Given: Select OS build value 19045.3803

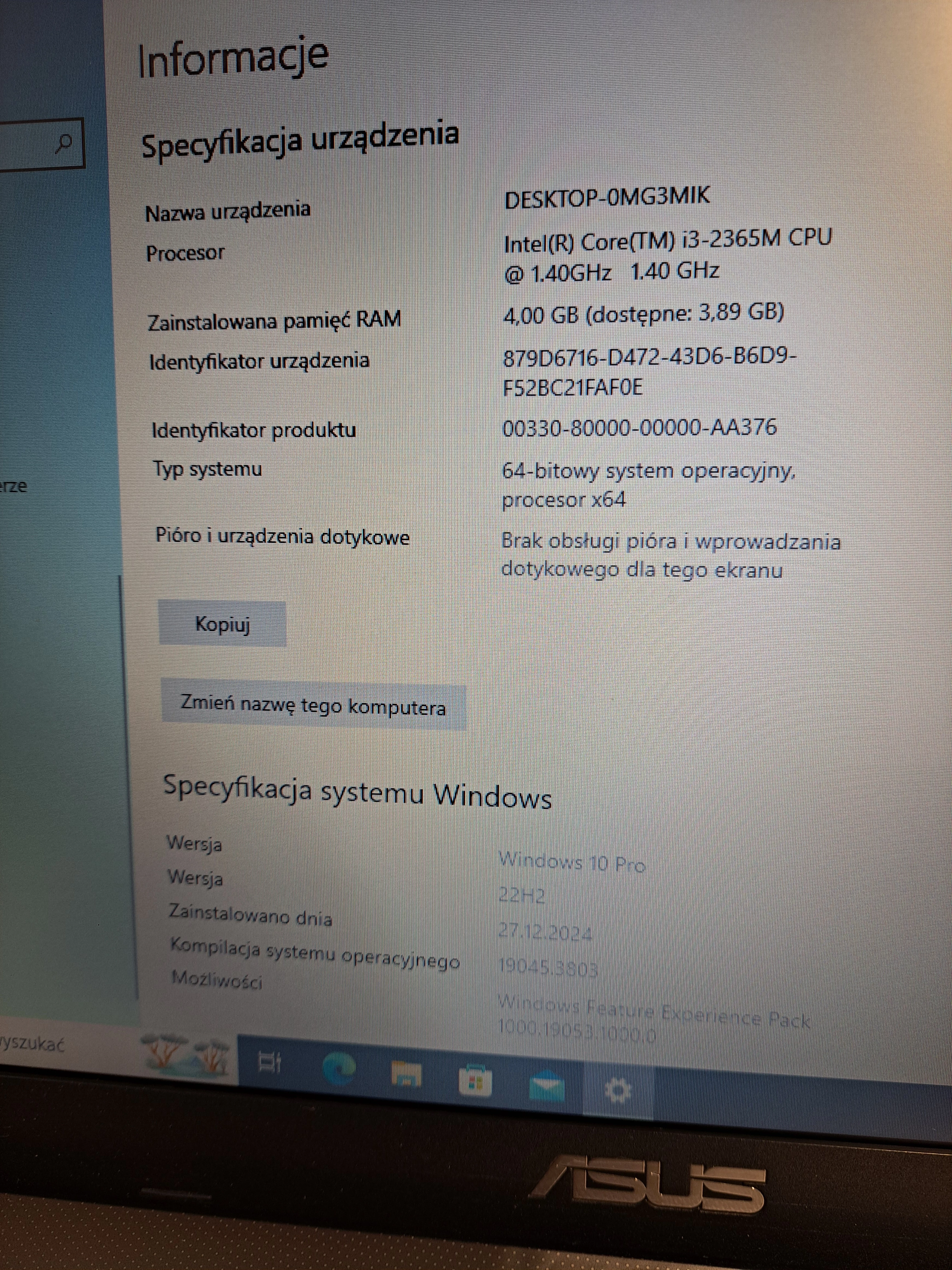Looking at the screenshot, I should [x=547, y=968].
